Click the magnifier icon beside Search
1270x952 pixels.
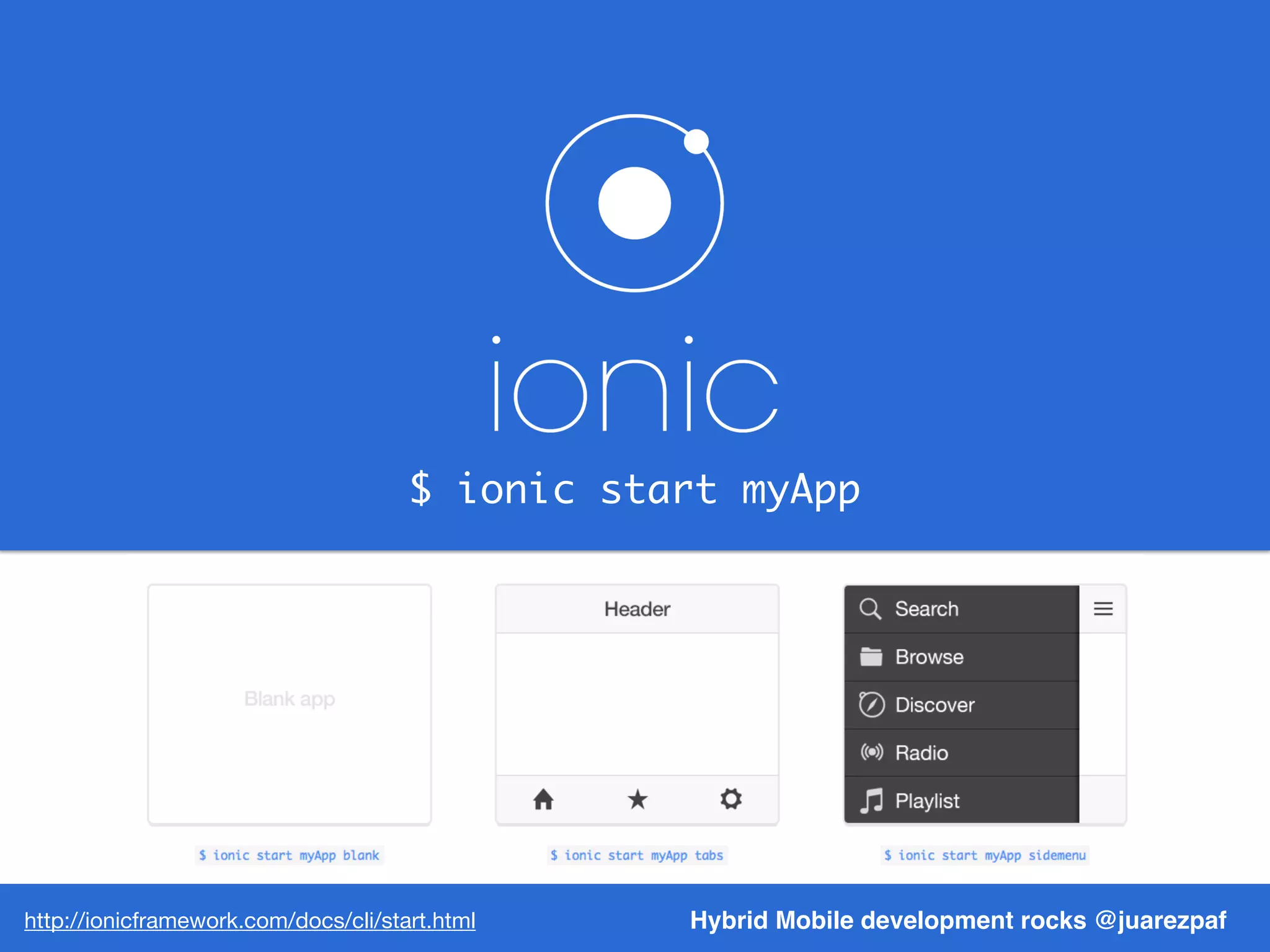coord(870,609)
